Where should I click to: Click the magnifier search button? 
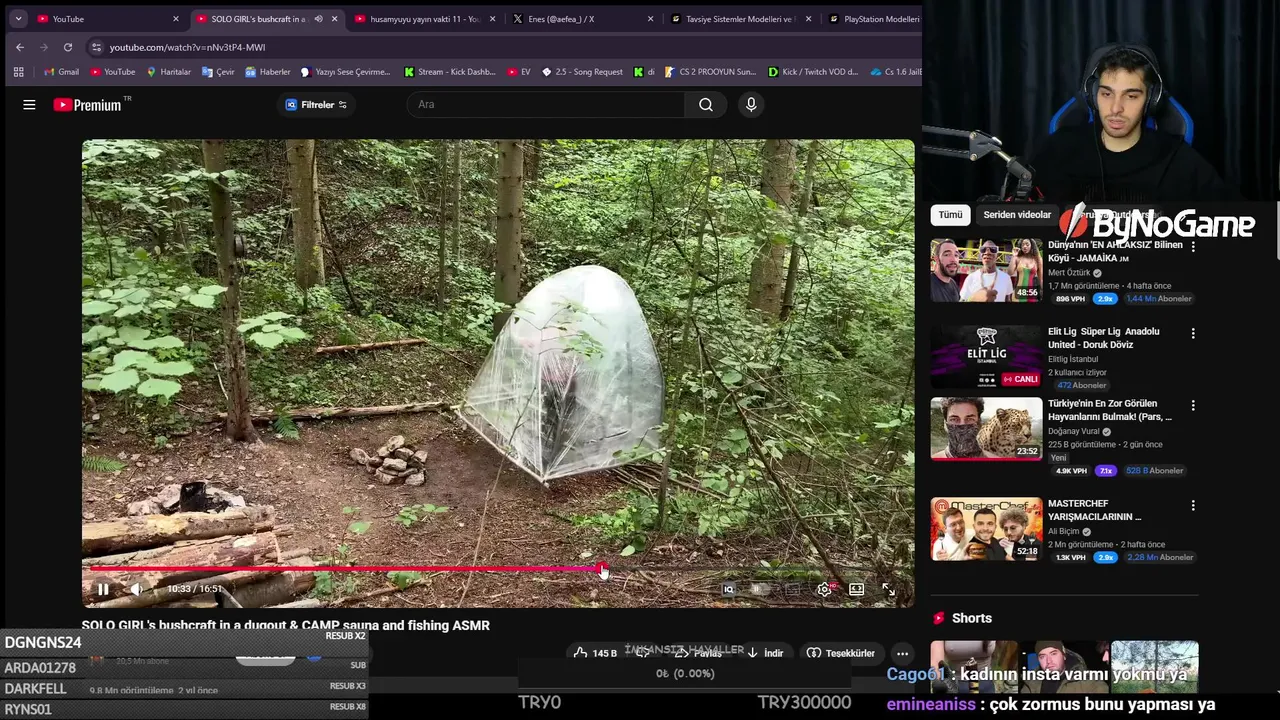pos(706,104)
